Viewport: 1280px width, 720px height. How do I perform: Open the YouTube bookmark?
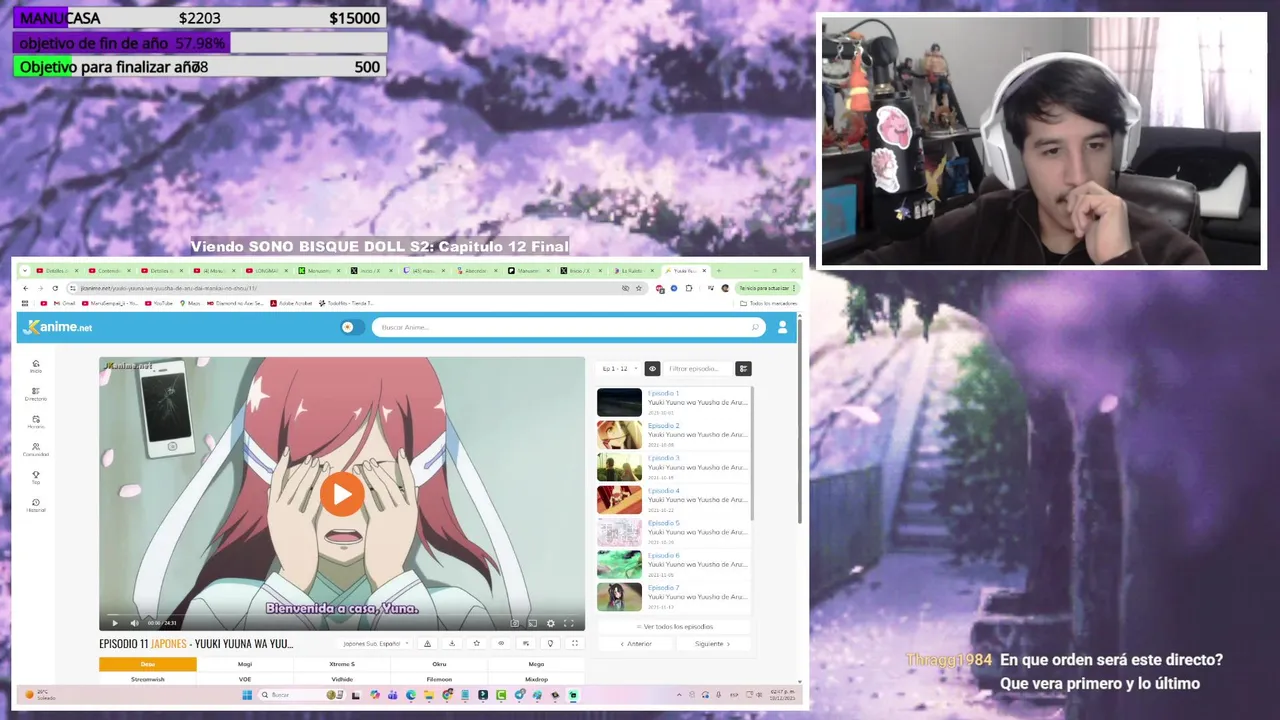click(159, 303)
